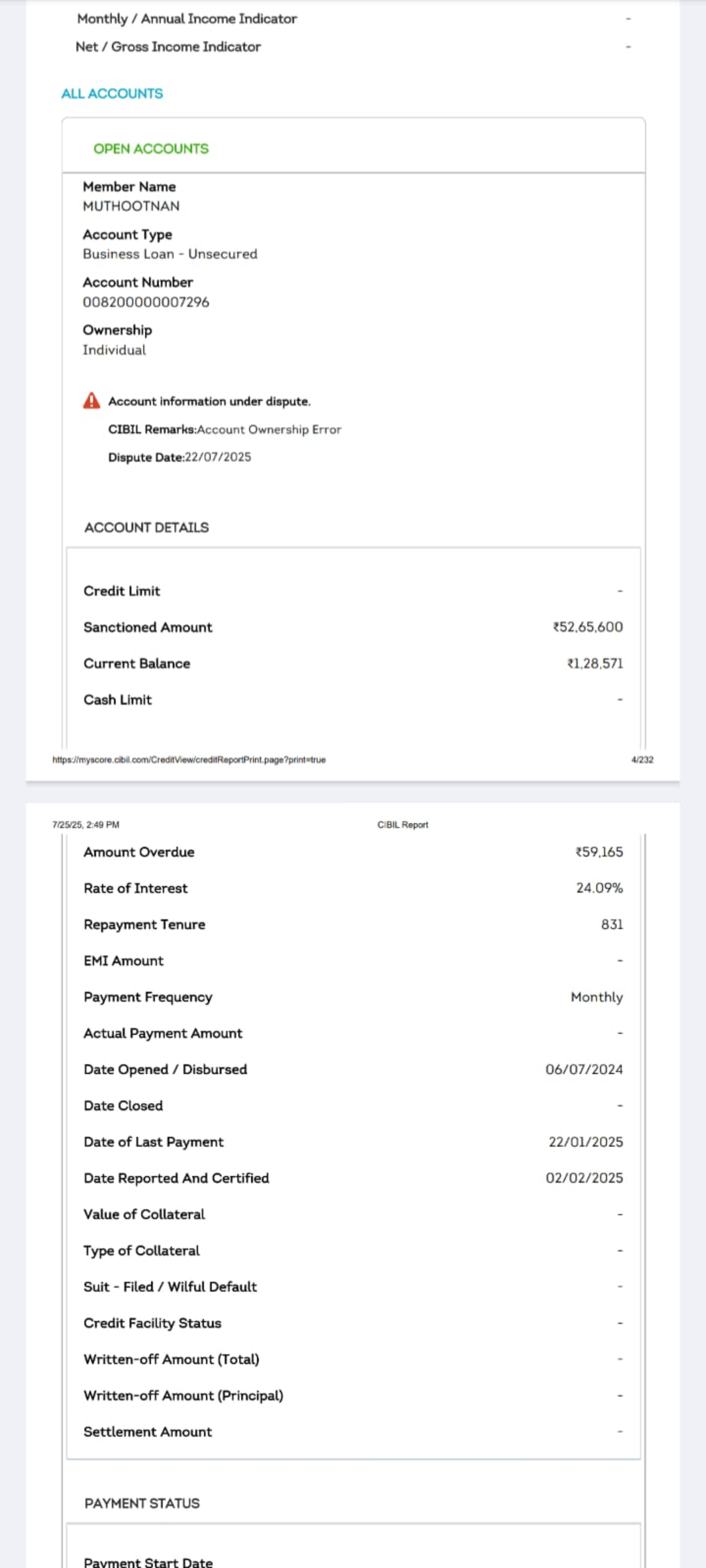Screen dimensions: 706x1568
Task: Click the Amount Overdue value ₹59,165
Action: (599, 852)
